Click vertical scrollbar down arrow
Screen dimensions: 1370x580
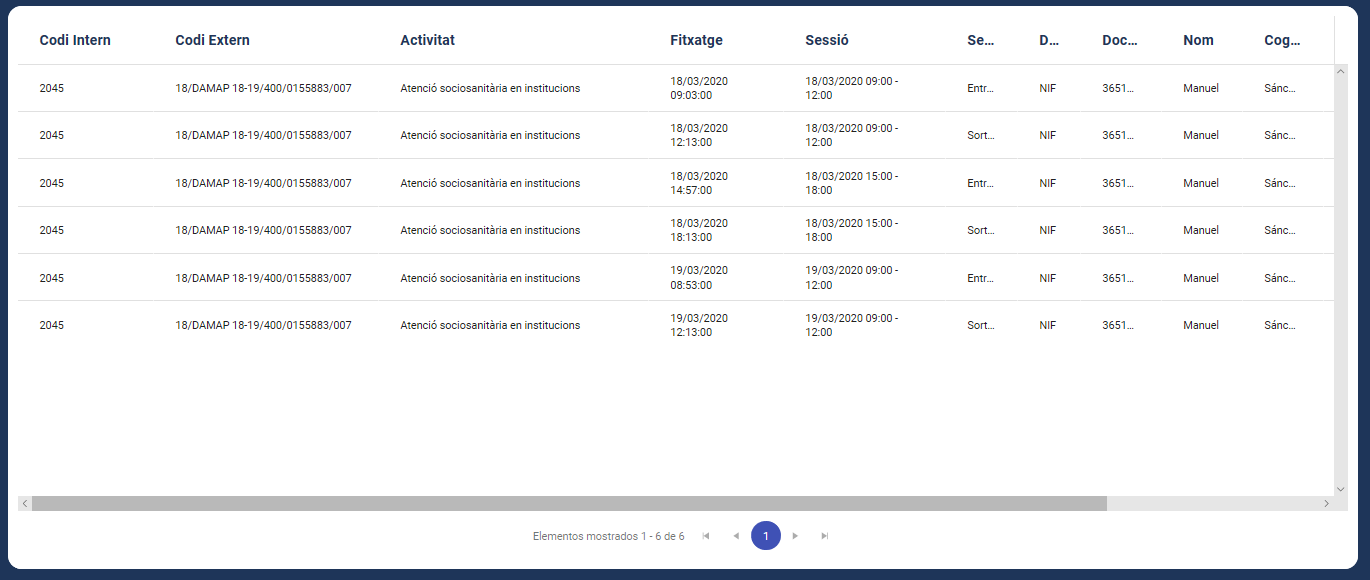coord(1341,489)
